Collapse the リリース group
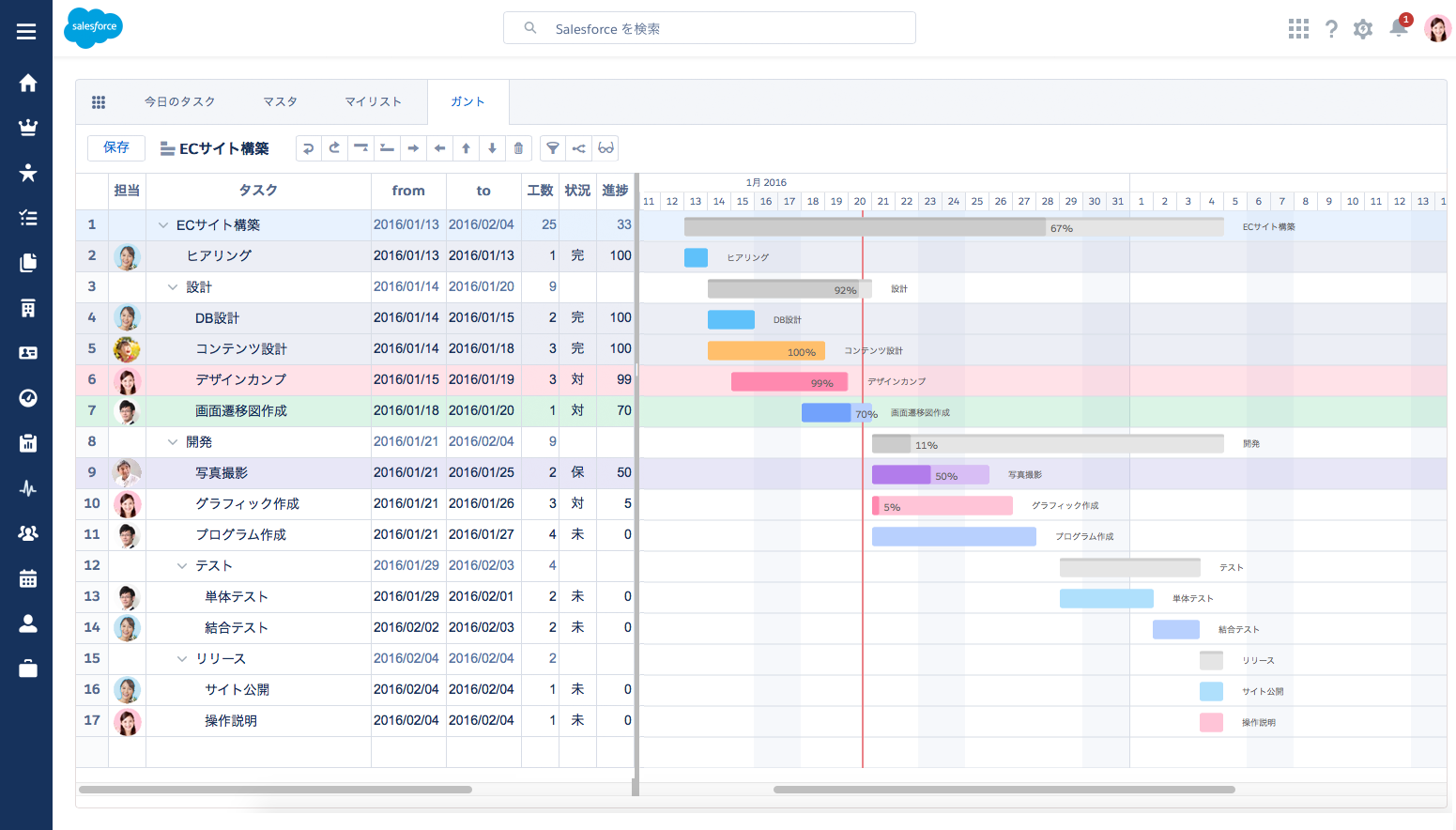The image size is (1456, 830). pyautogui.click(x=182, y=659)
